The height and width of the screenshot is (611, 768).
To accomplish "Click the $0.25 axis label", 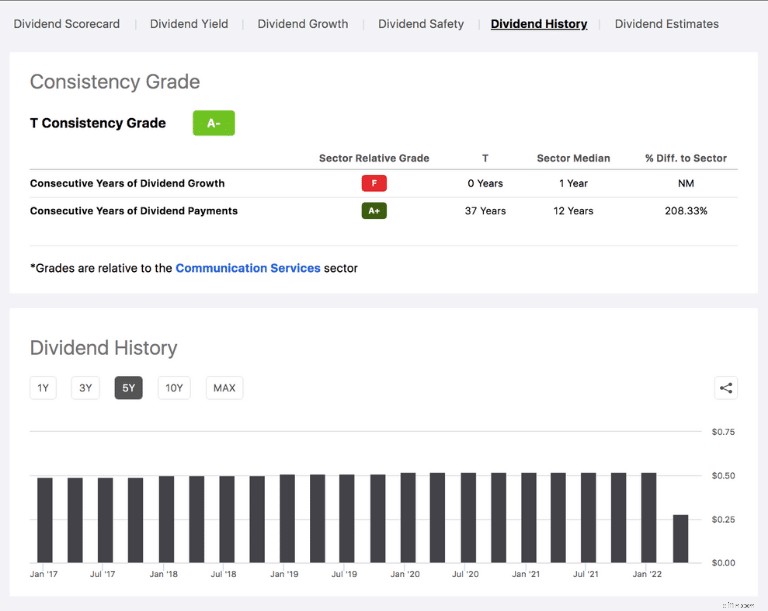I will pos(723,519).
